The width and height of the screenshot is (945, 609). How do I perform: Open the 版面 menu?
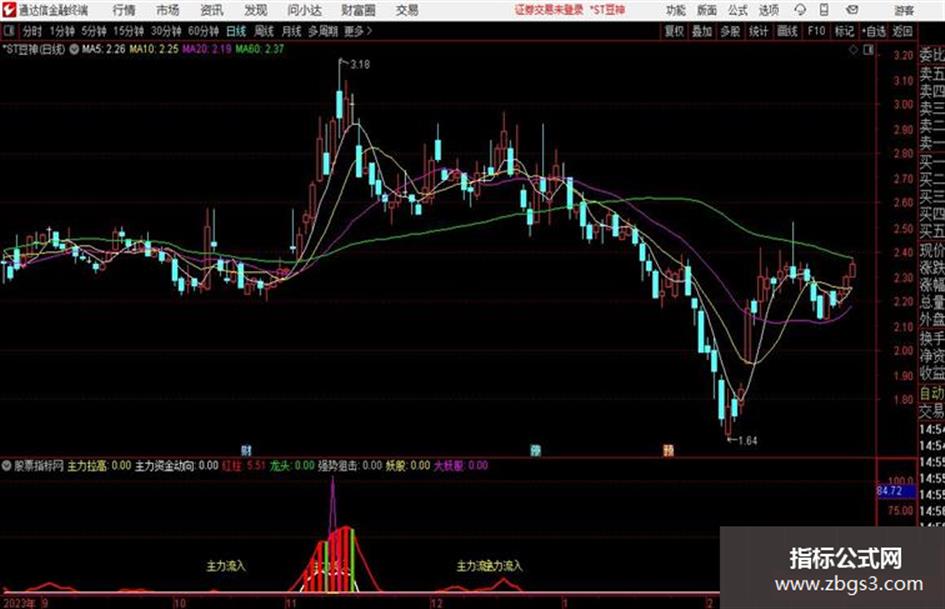707,10
